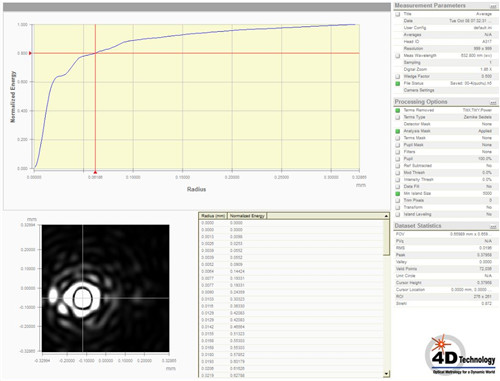Click the Normalized Energy column header
Image resolution: width=500 pixels, height=381 pixels.
point(247,216)
